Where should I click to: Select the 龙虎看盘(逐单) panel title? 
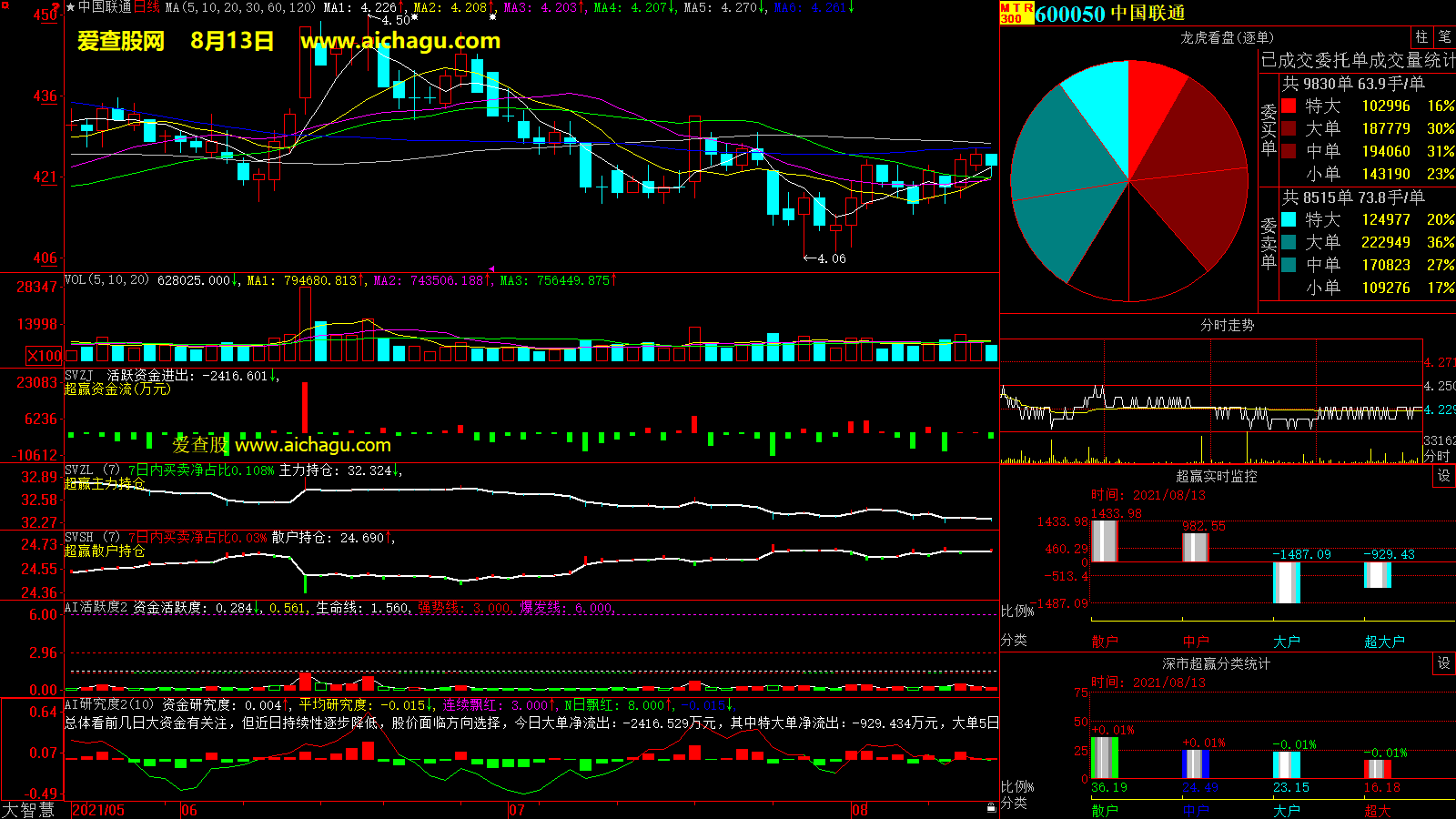click(1227, 37)
